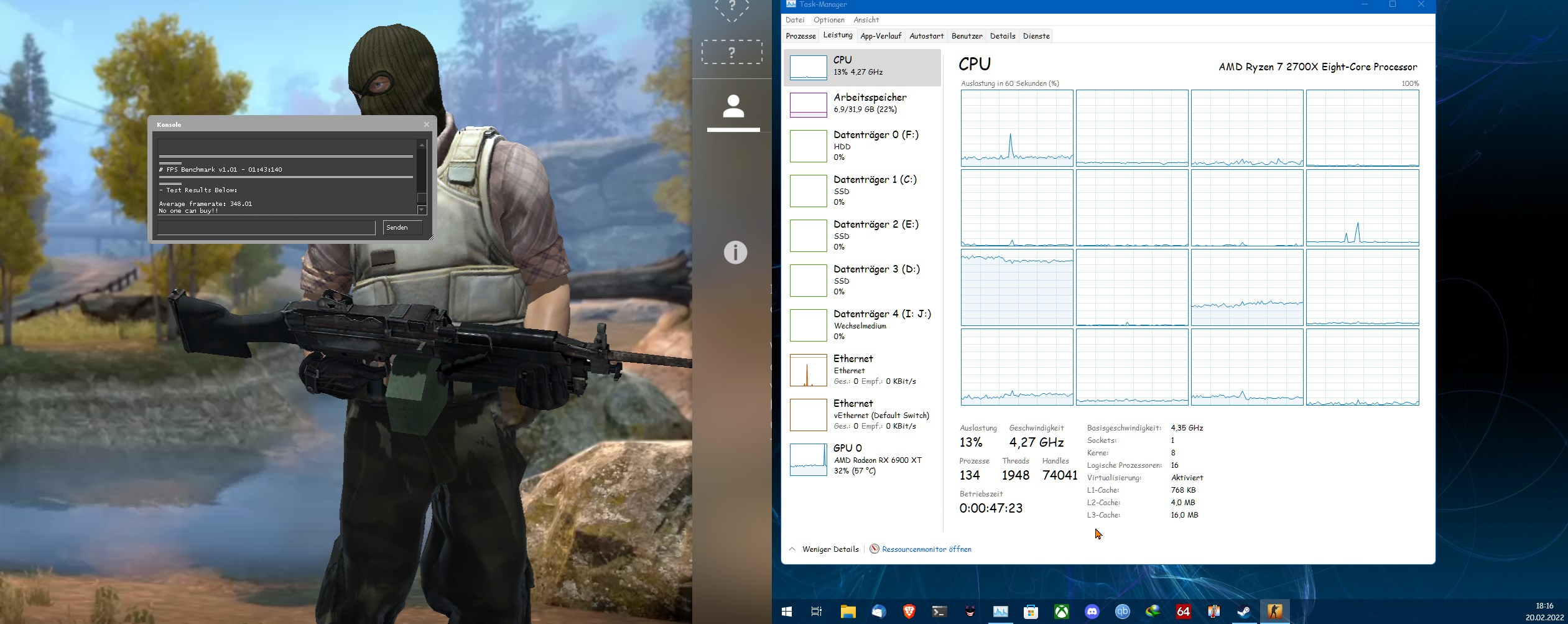The width and height of the screenshot is (1568, 624).
Task: Select Datenträger 2 (E:) entry
Action: (x=863, y=236)
